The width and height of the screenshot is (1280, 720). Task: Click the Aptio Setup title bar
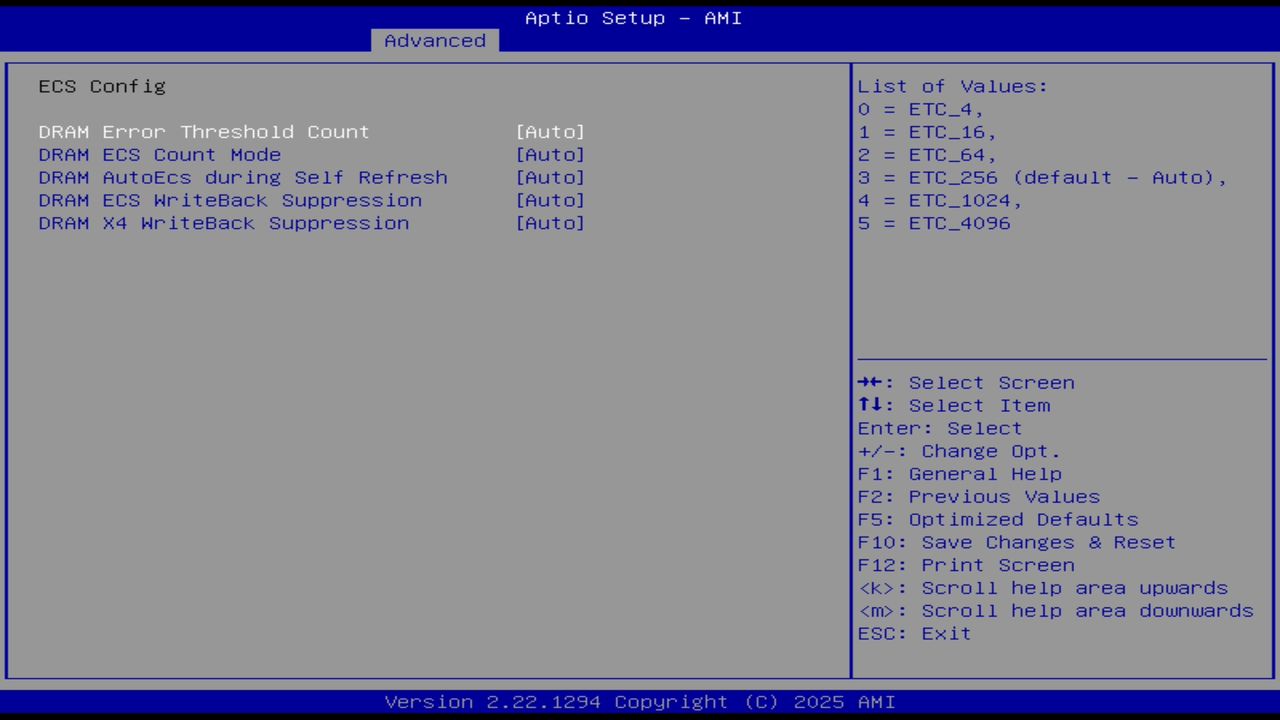(633, 17)
